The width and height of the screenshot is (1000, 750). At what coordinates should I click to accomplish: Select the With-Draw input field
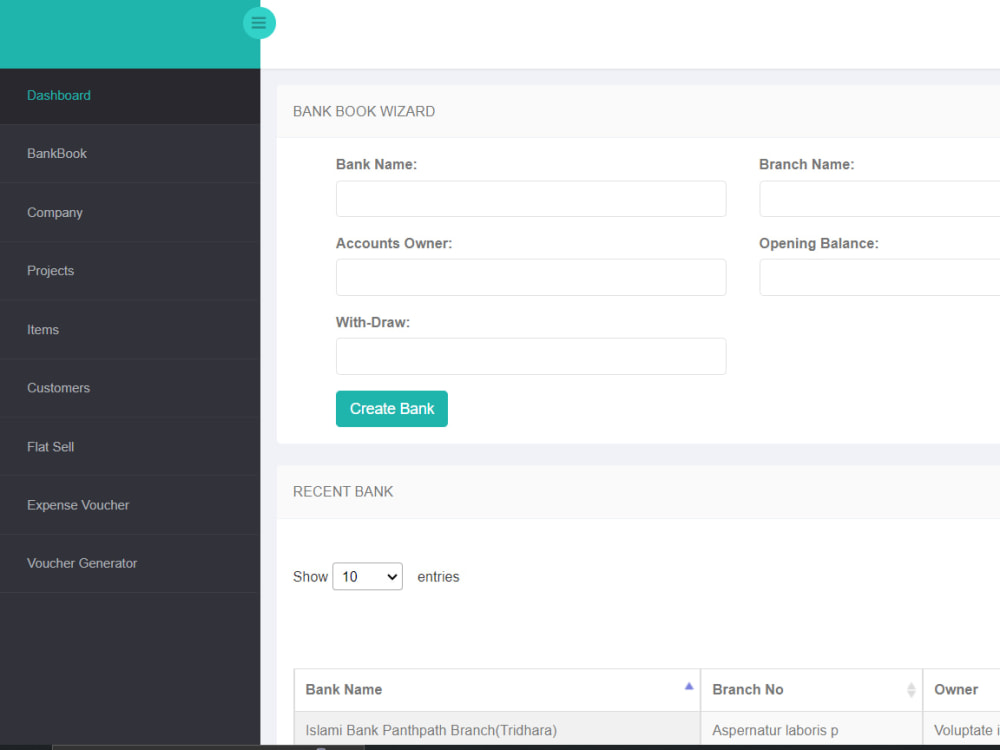pos(531,357)
